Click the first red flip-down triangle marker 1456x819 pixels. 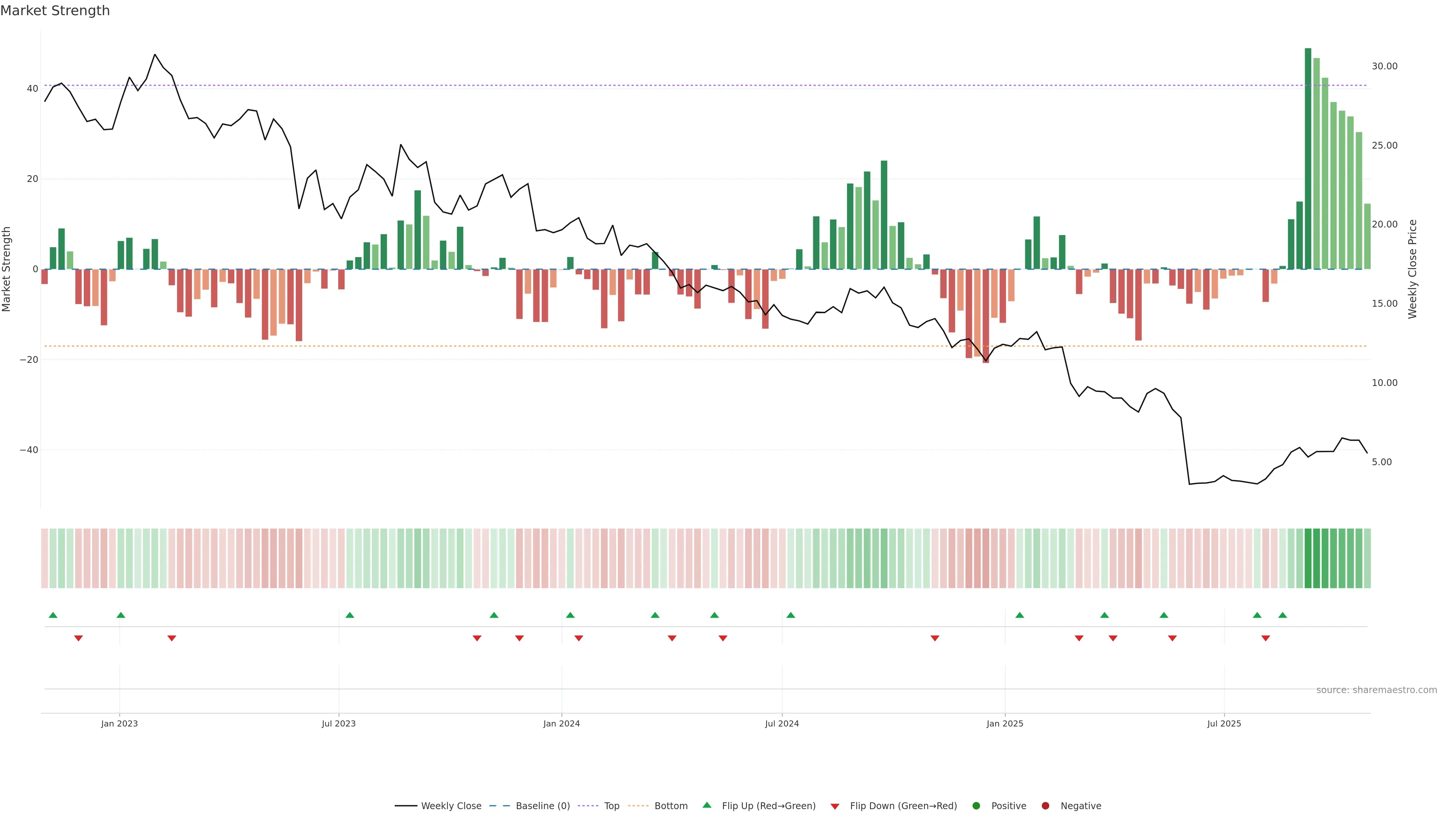[78, 638]
